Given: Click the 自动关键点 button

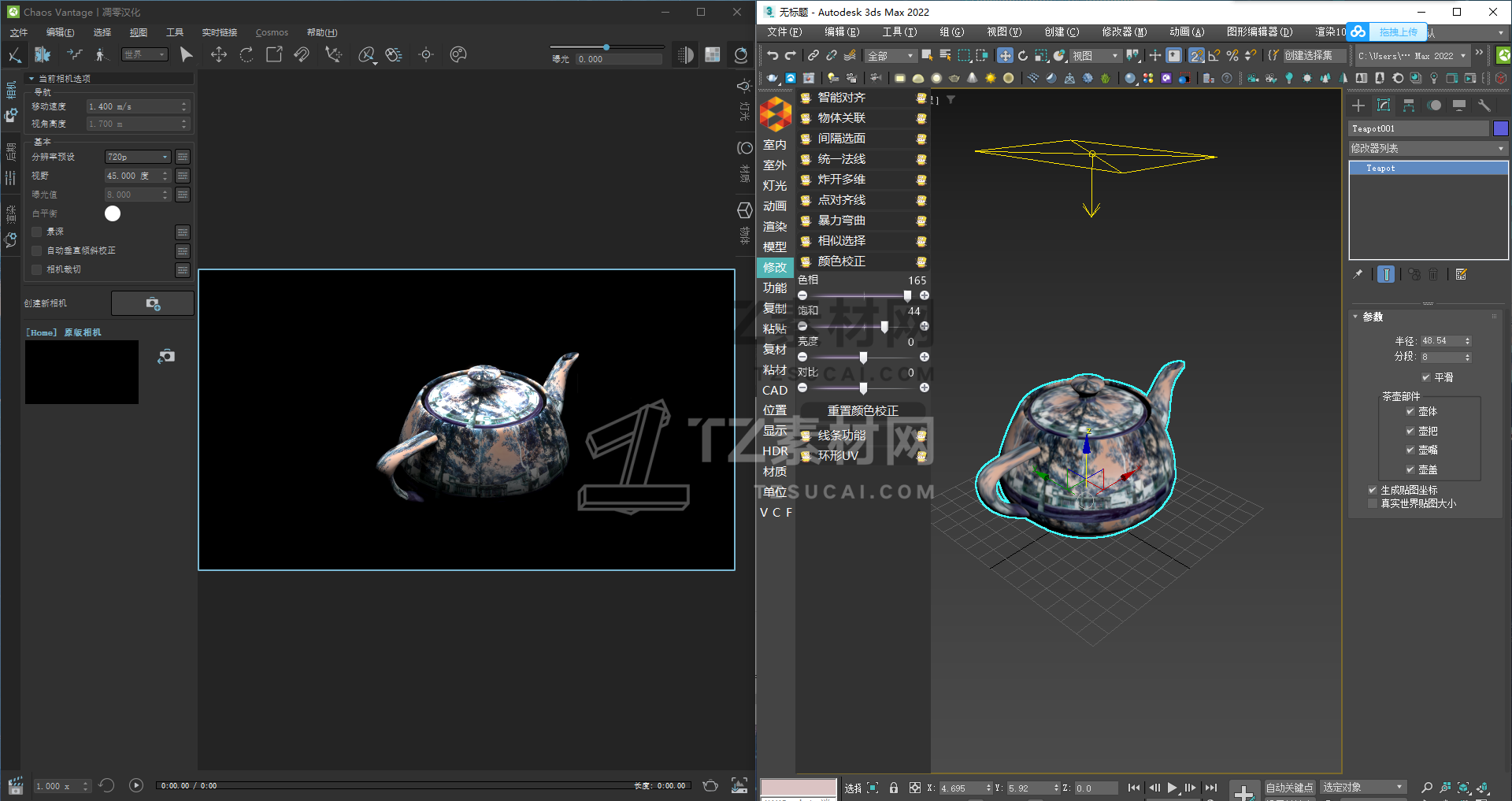Looking at the screenshot, I should tap(1289, 788).
